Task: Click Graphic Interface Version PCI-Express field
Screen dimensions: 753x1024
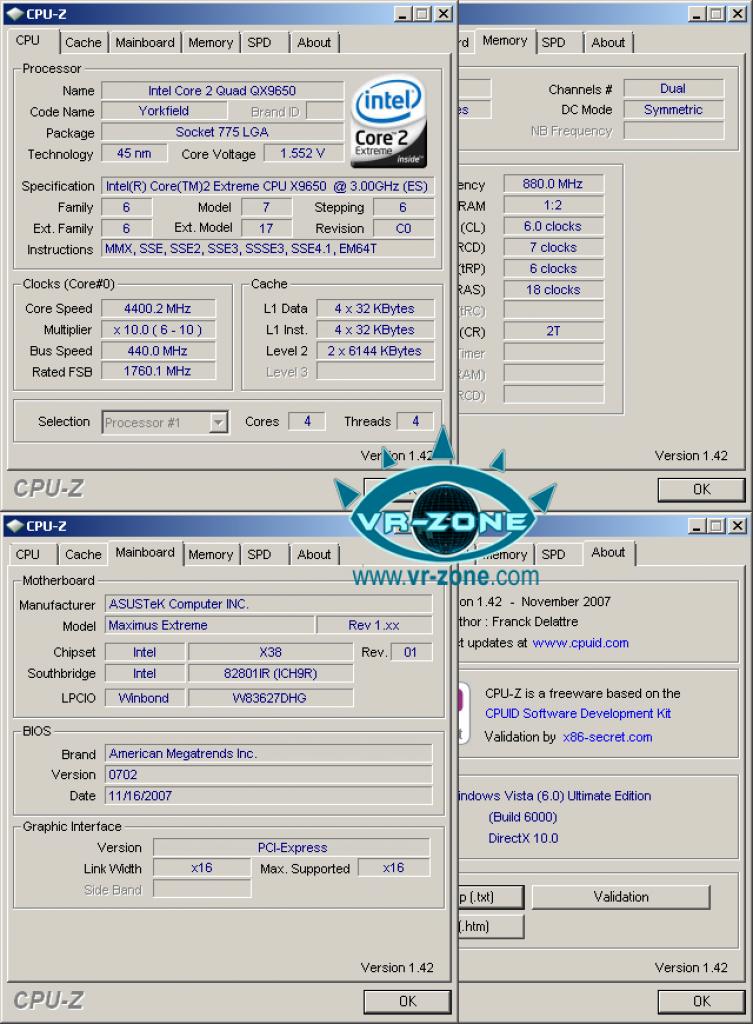Action: pyautogui.click(x=291, y=848)
